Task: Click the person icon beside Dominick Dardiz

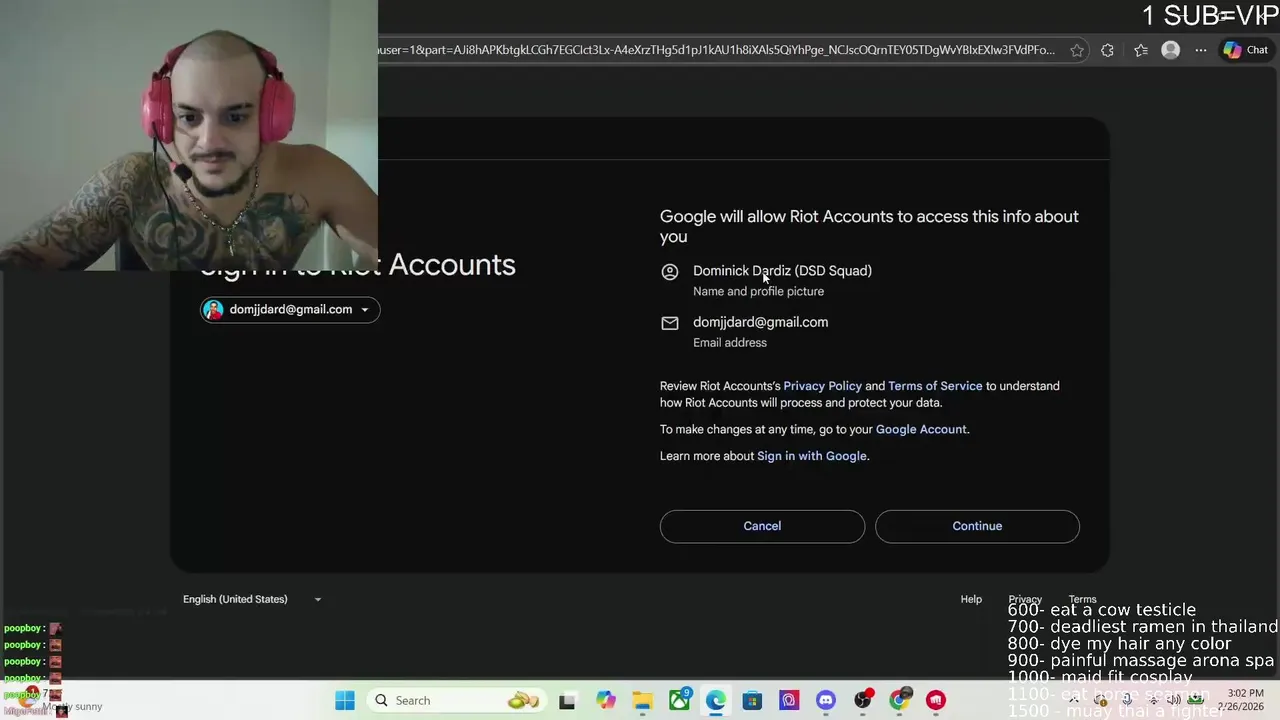Action: click(x=670, y=272)
